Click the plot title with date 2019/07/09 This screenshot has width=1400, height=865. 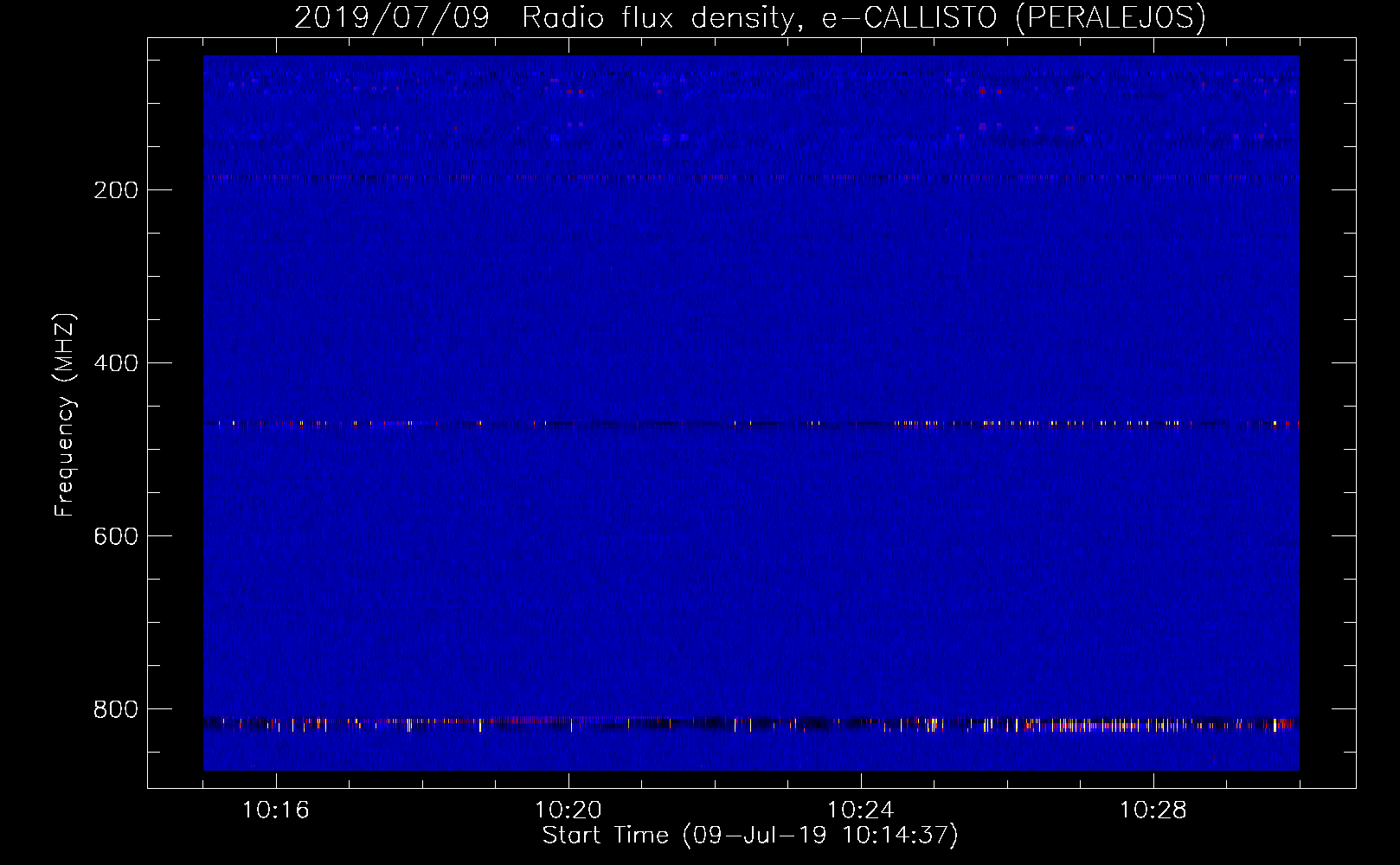pyautogui.click(x=749, y=17)
